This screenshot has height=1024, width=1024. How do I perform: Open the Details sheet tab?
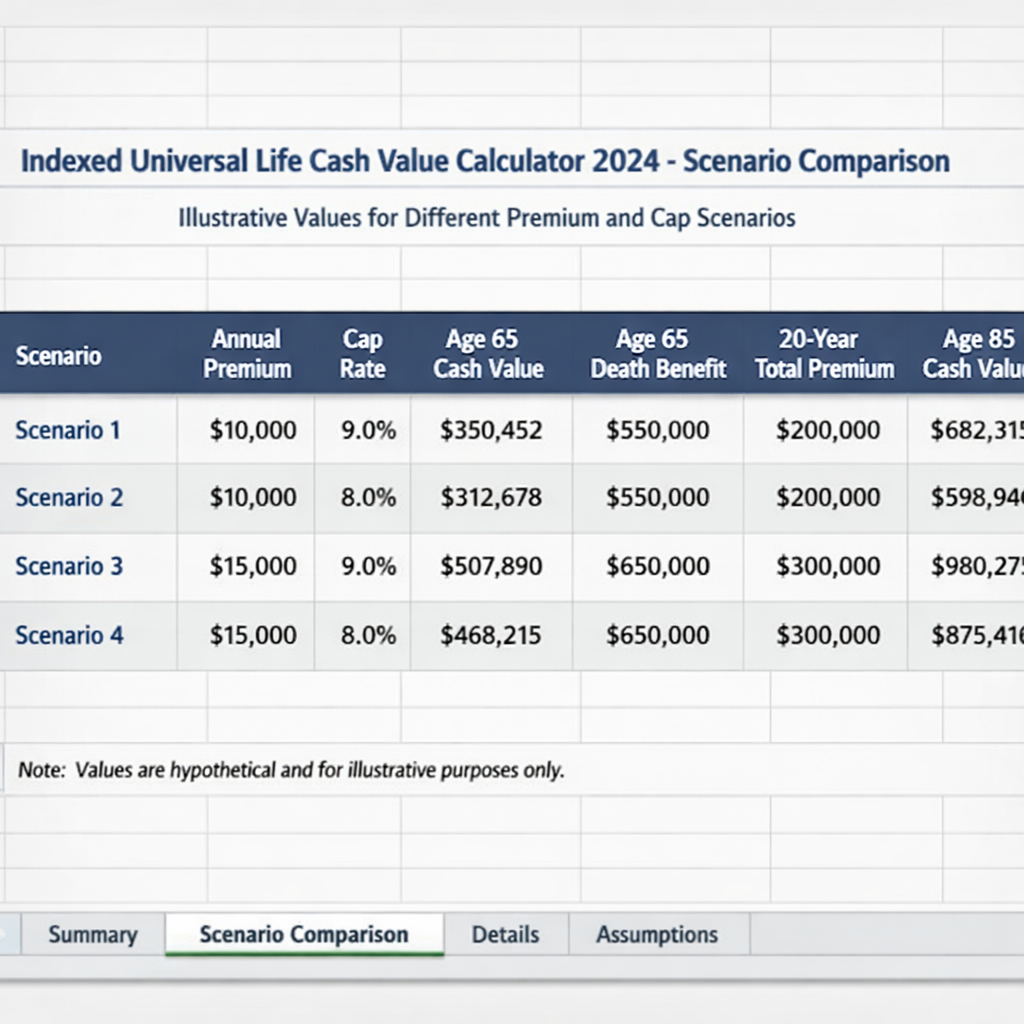pos(506,935)
